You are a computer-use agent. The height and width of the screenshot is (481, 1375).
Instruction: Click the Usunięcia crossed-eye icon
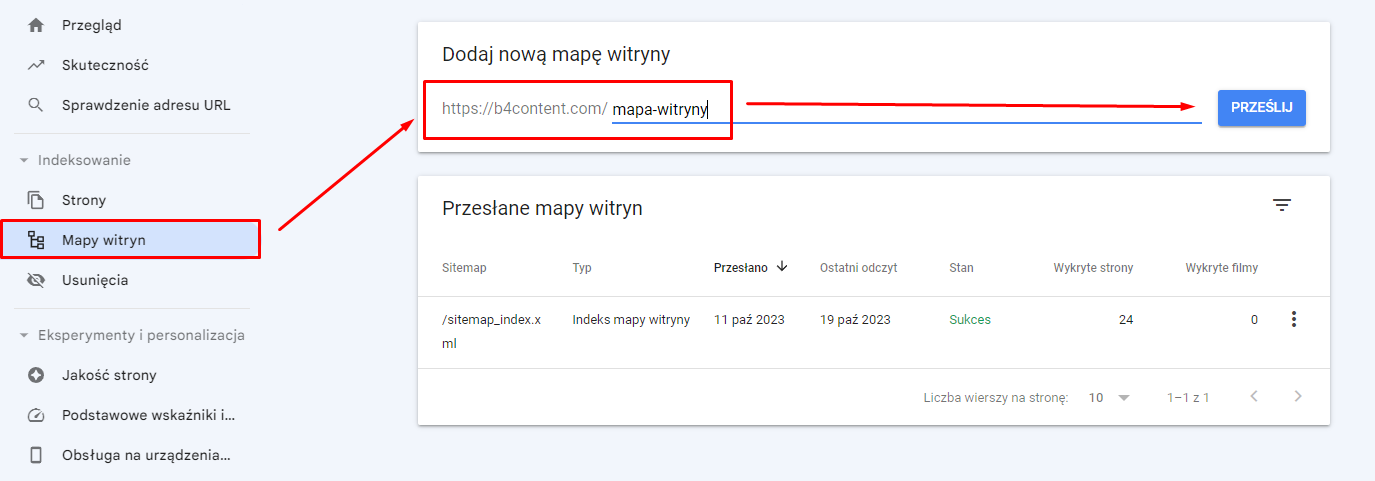36,280
